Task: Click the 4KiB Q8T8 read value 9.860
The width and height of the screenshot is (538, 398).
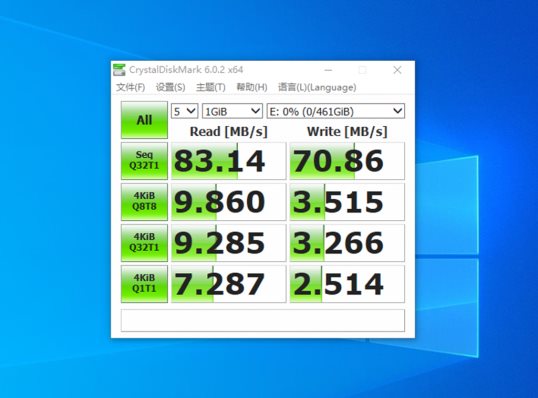Action: 229,202
